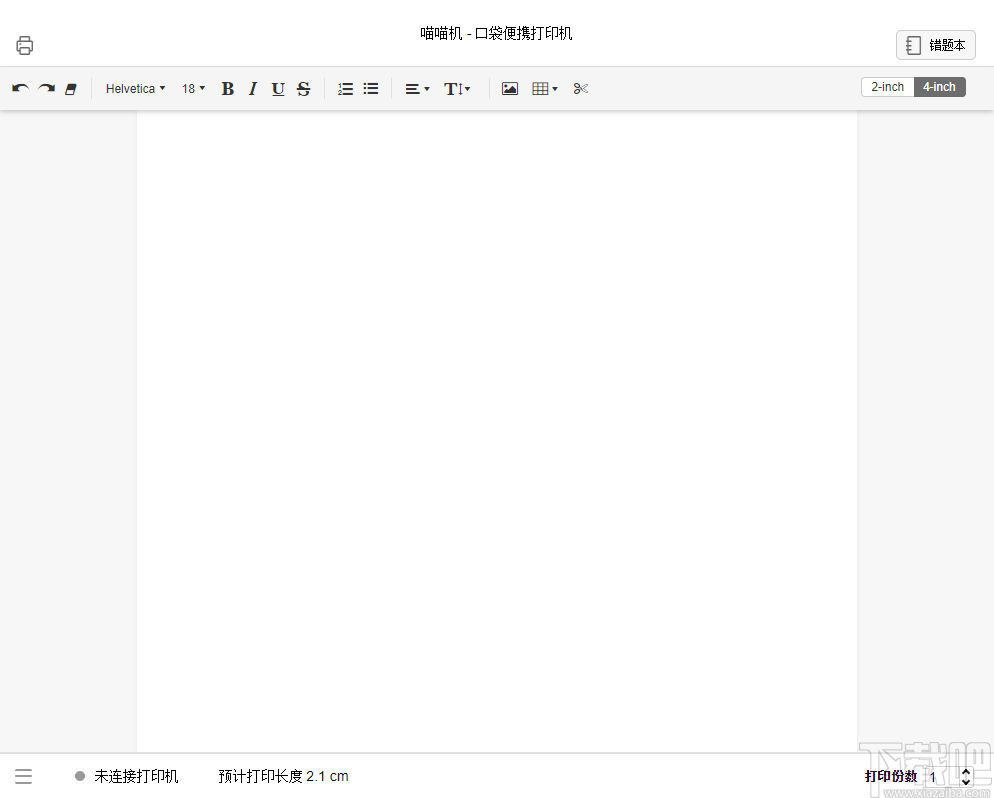Screen dimensions: 994x798
Task: Switch to 2-inch paper mode
Action: pyautogui.click(x=886, y=87)
